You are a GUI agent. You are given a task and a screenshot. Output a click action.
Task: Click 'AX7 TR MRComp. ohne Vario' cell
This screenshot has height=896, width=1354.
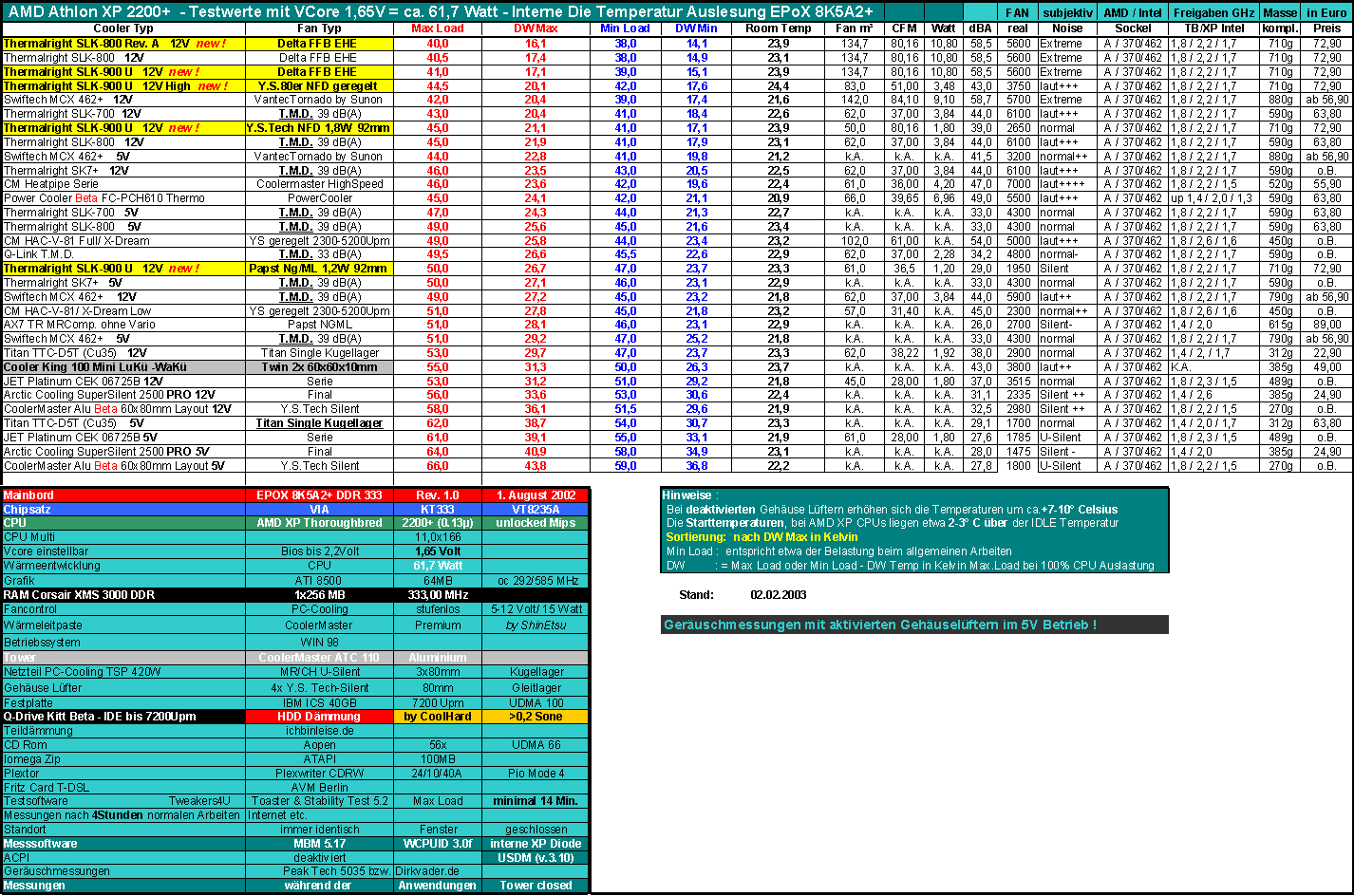click(x=123, y=325)
